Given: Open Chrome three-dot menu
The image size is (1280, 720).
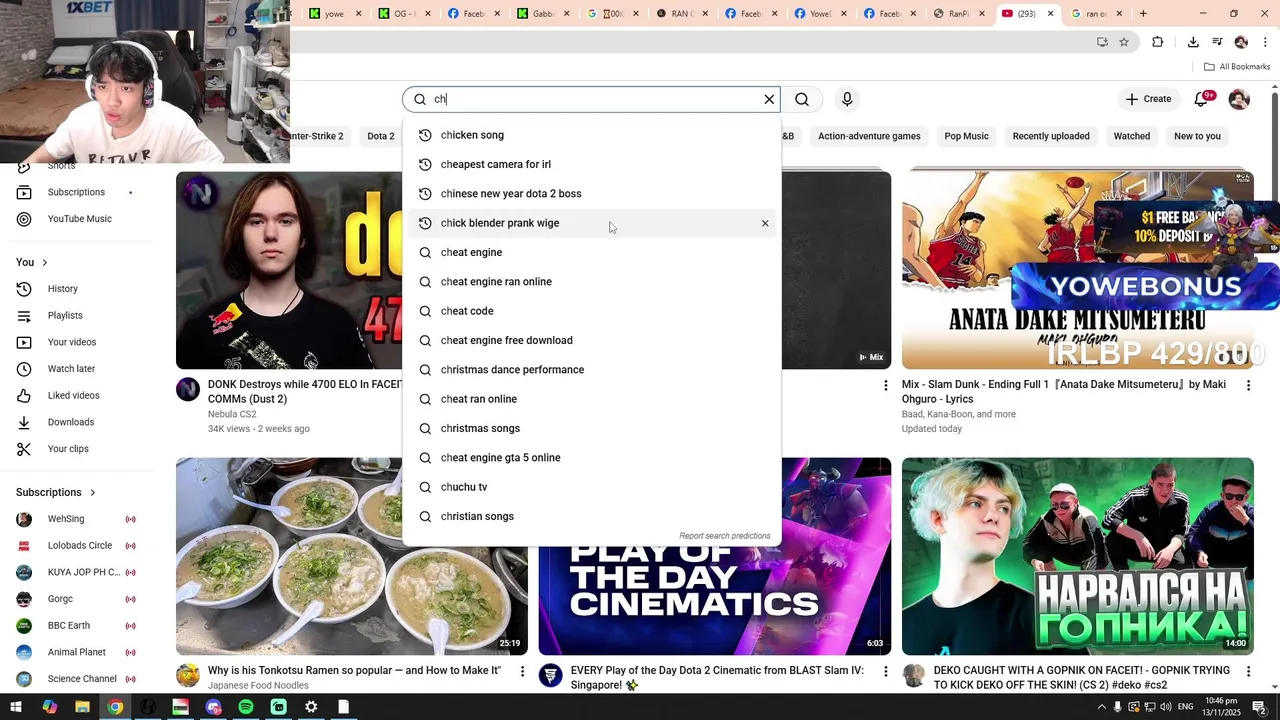Looking at the screenshot, I should pos(1264,42).
